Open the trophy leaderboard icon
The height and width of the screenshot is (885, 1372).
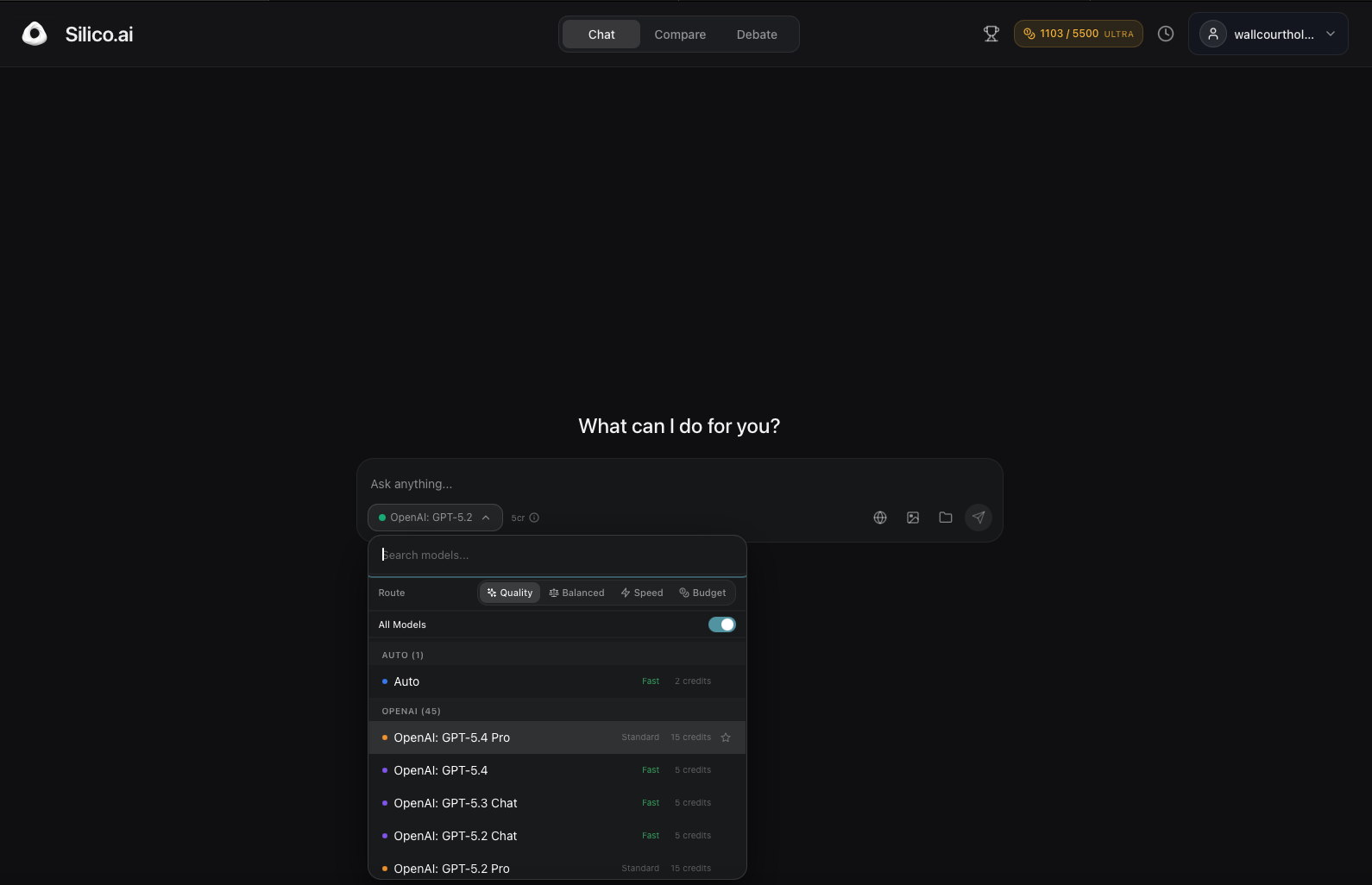[x=991, y=34]
